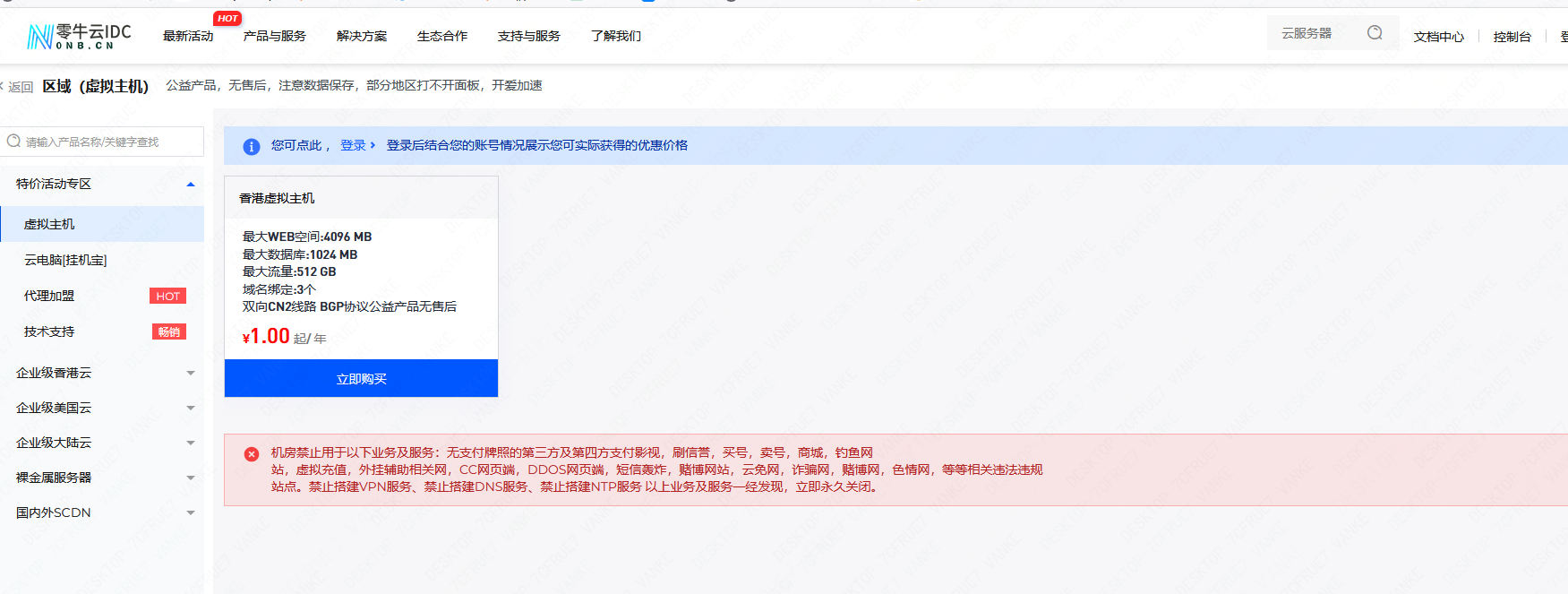Open the 产品与服务 menu
This screenshot has width=1568, height=594.
coord(274,36)
